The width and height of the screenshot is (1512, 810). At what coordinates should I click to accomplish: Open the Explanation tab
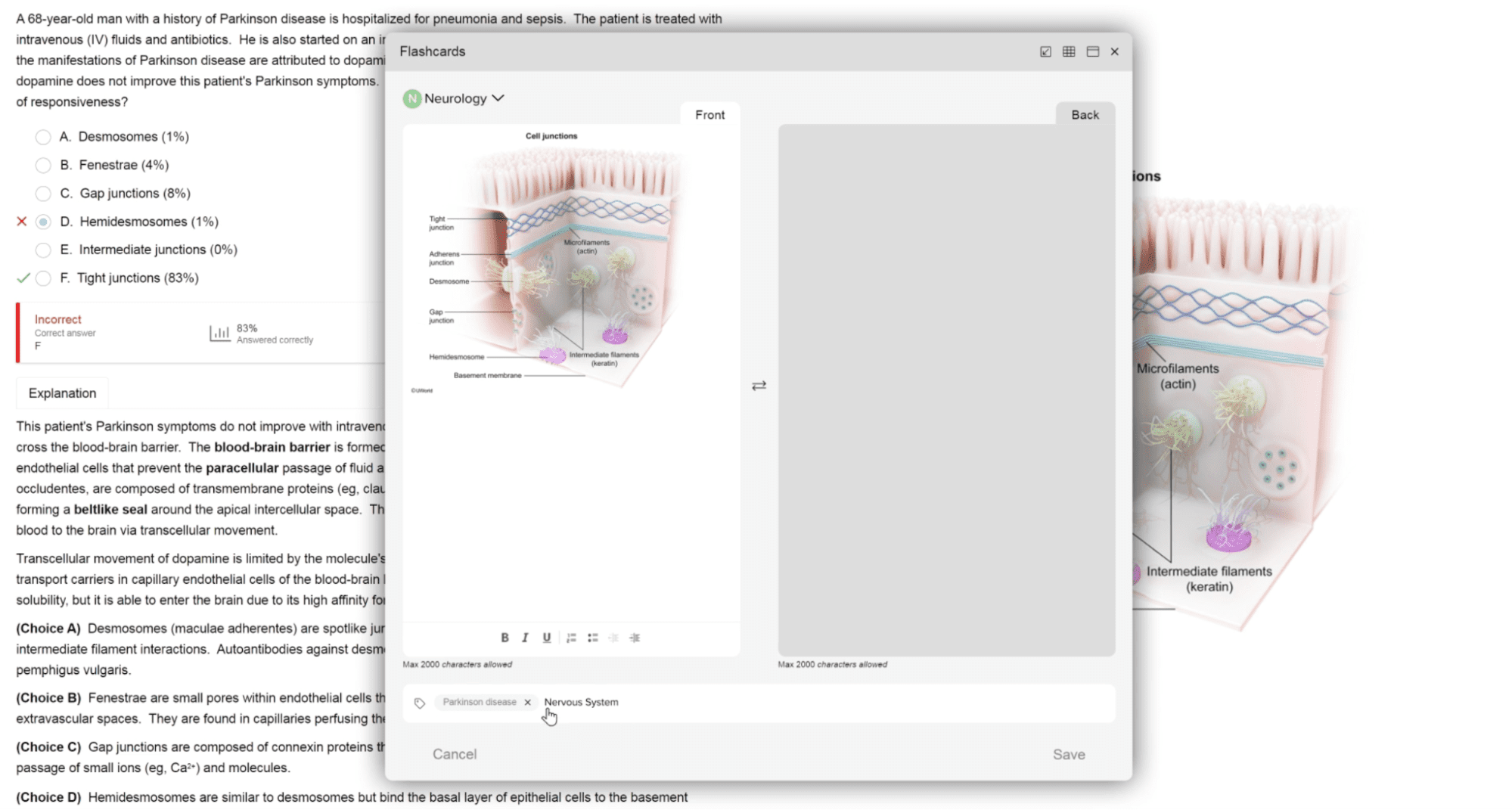[x=62, y=393]
